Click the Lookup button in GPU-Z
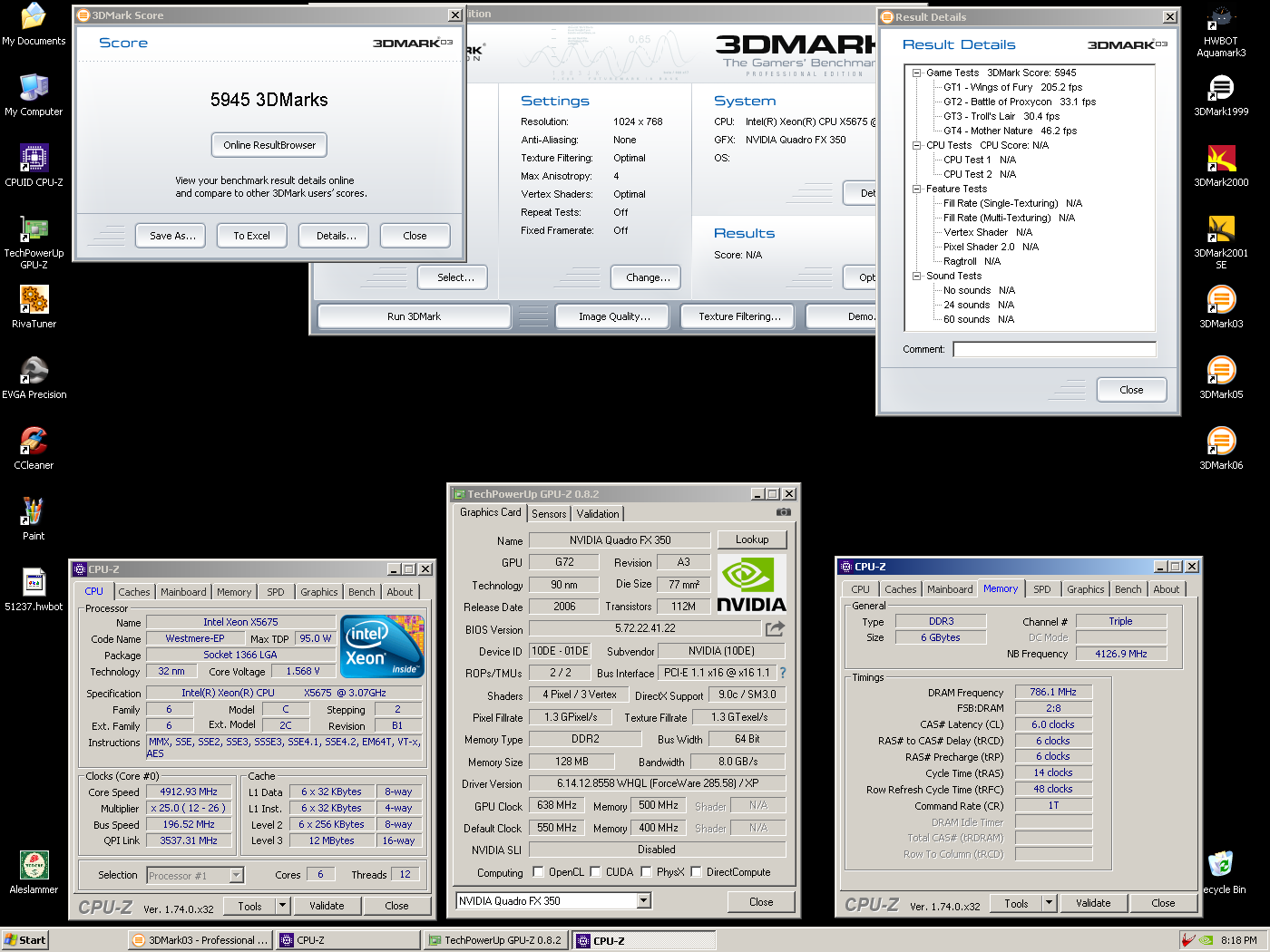Screen dimensions: 1270x952 (752, 539)
